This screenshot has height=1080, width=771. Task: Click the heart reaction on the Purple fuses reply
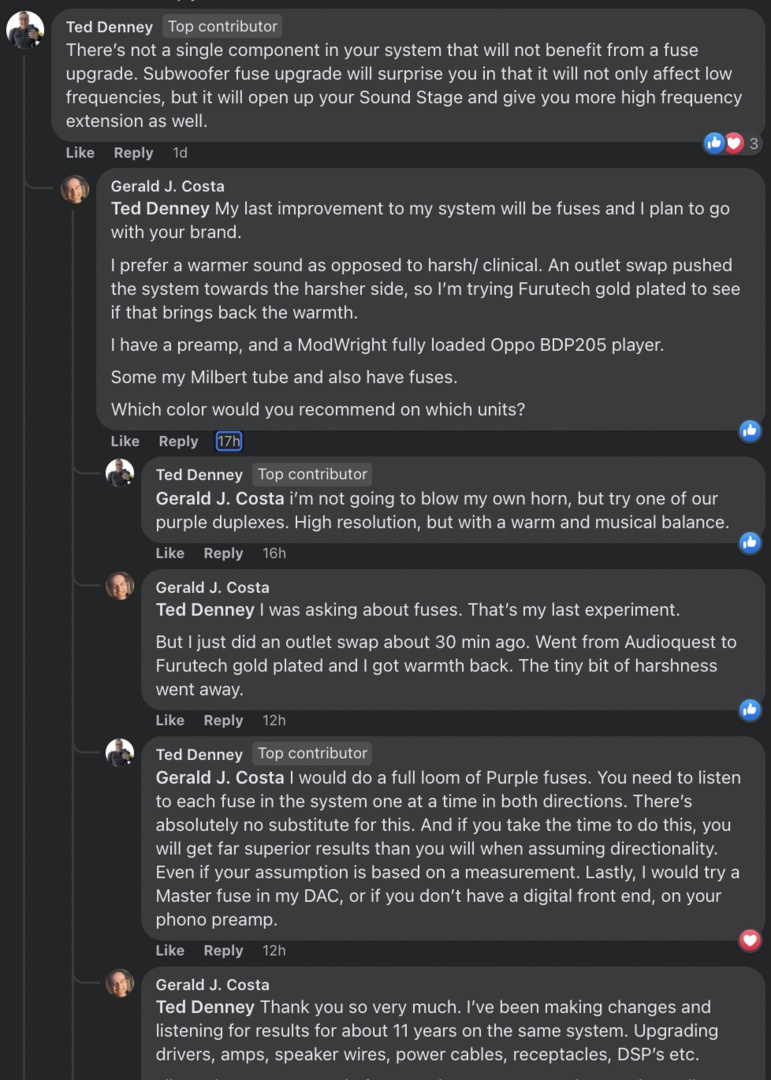click(749, 939)
